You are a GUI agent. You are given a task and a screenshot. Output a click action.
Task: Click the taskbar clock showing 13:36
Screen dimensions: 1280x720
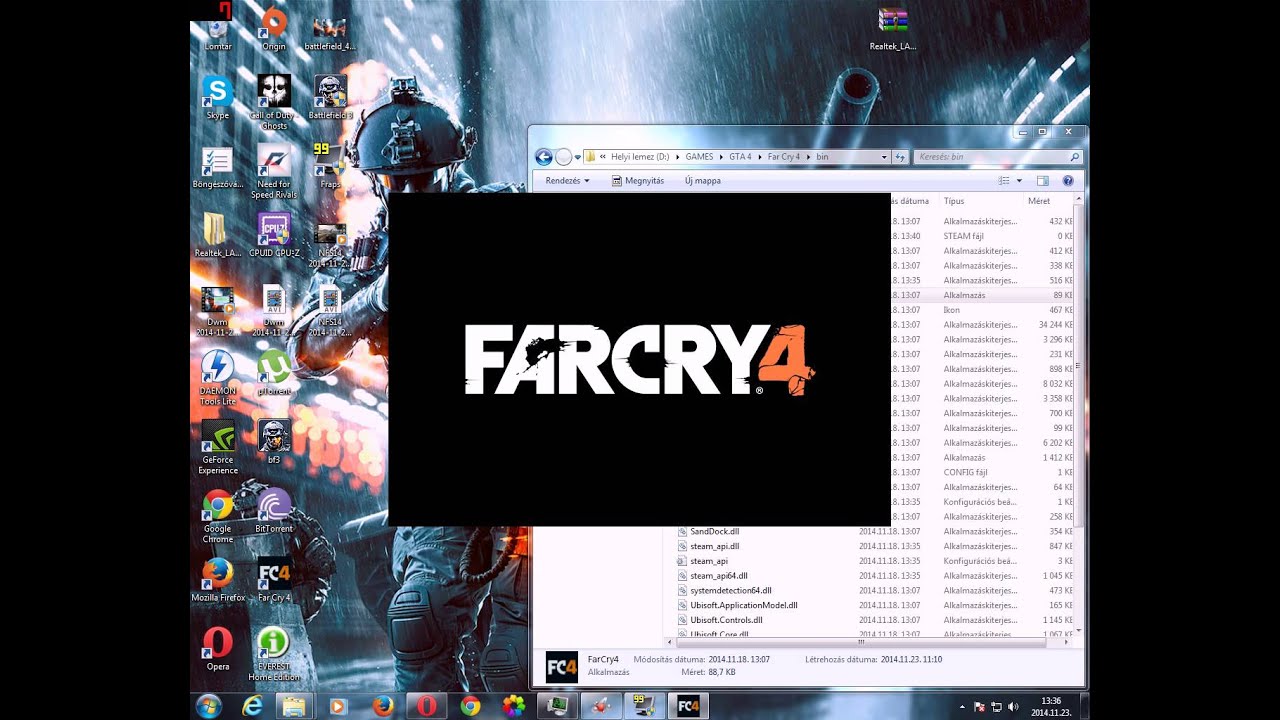[1051, 706]
